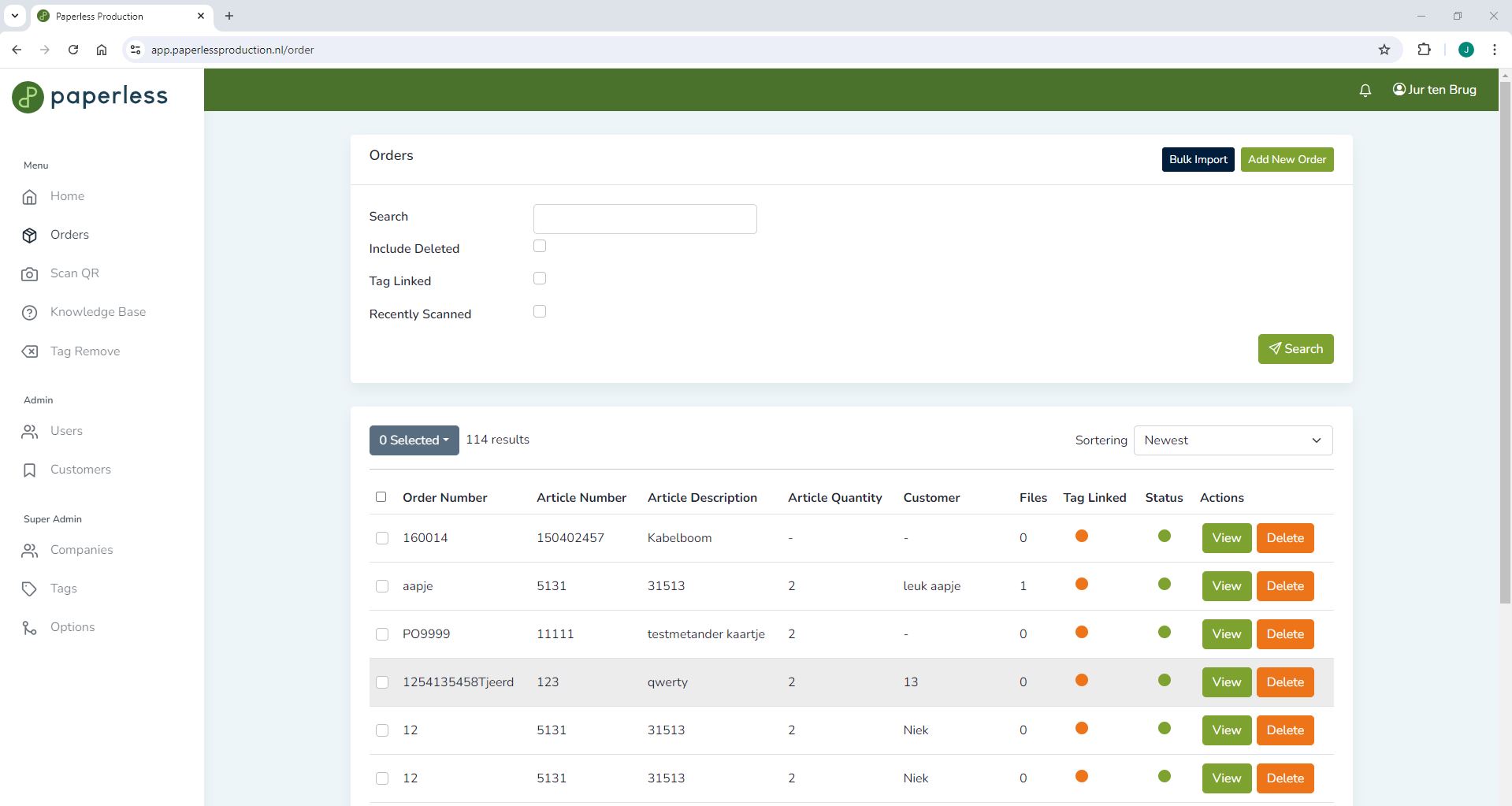Select the checkbox for order 160014
Image resolution: width=1512 pixels, height=806 pixels.
pyautogui.click(x=382, y=538)
